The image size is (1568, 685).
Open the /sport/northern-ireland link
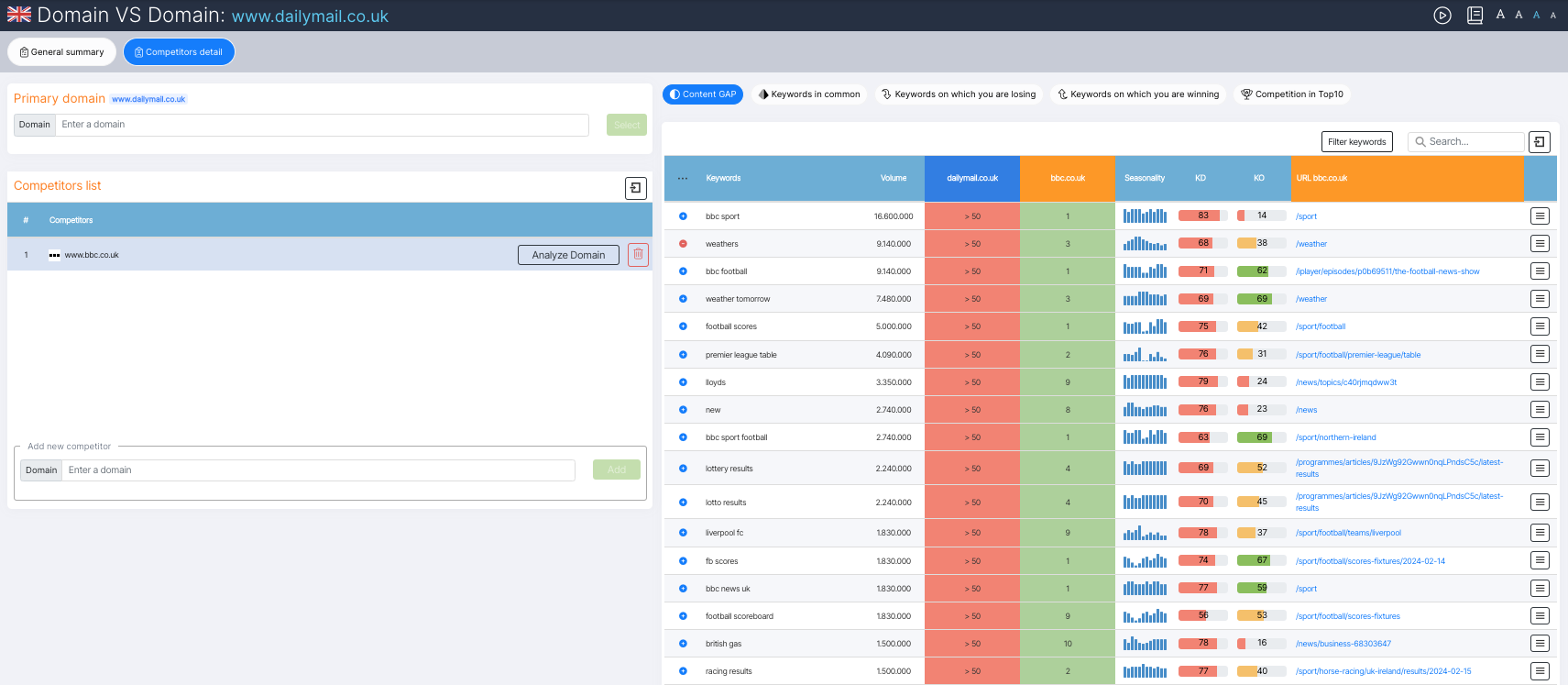coord(1336,437)
